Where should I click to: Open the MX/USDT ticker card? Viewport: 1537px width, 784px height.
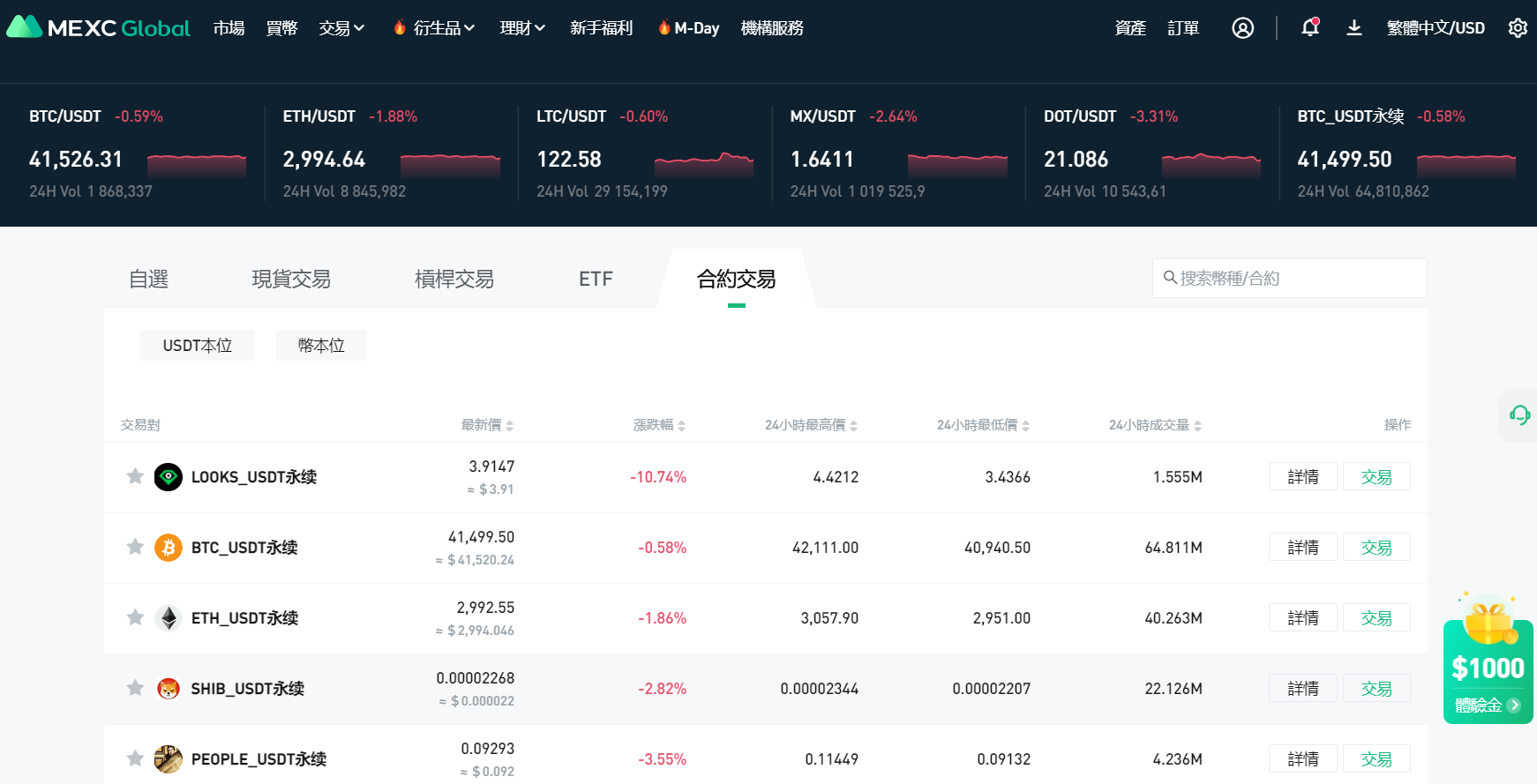(898, 153)
